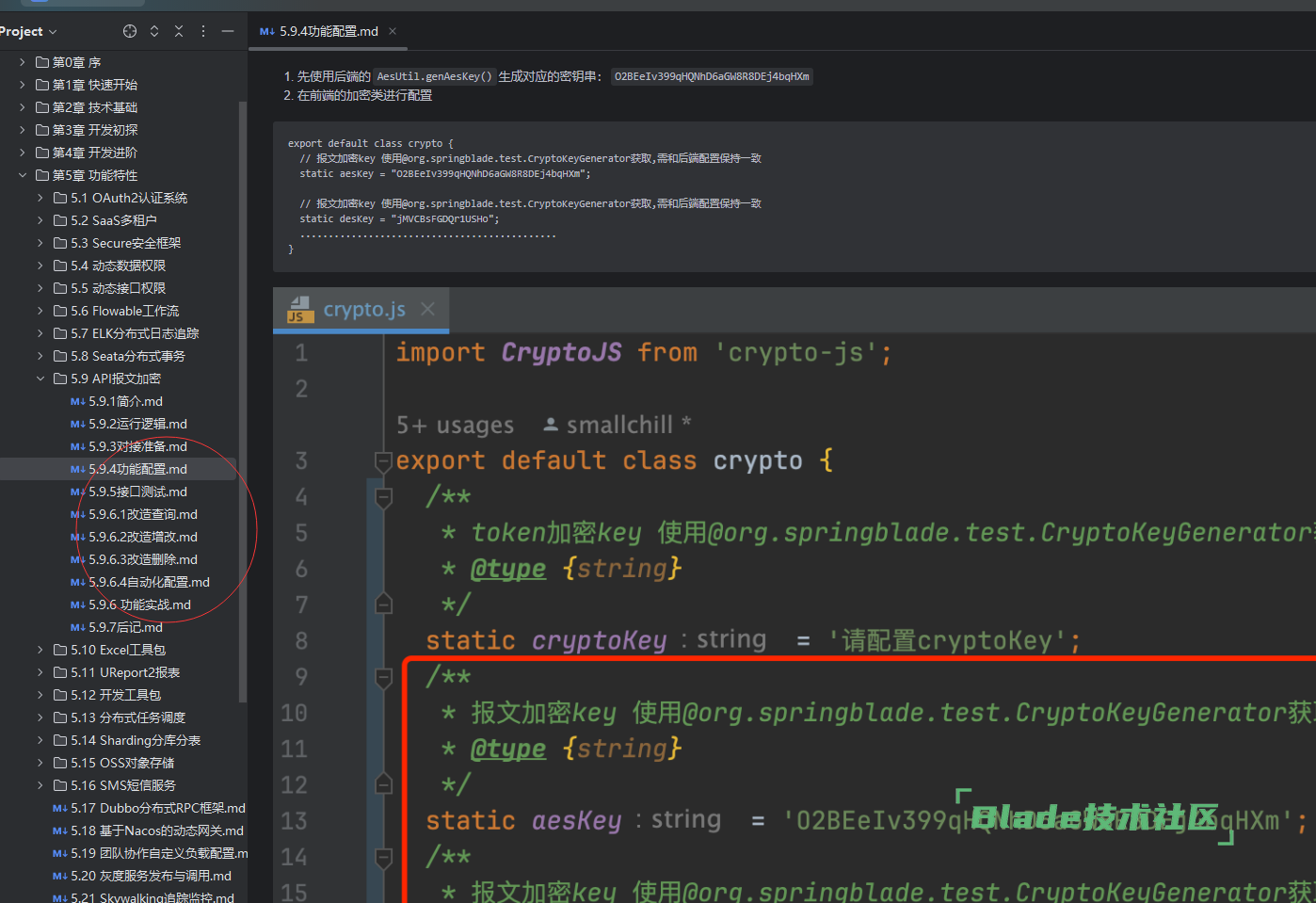Select the 5.3 Secure安全框架 folder
1316x903 pixels.
point(118,243)
